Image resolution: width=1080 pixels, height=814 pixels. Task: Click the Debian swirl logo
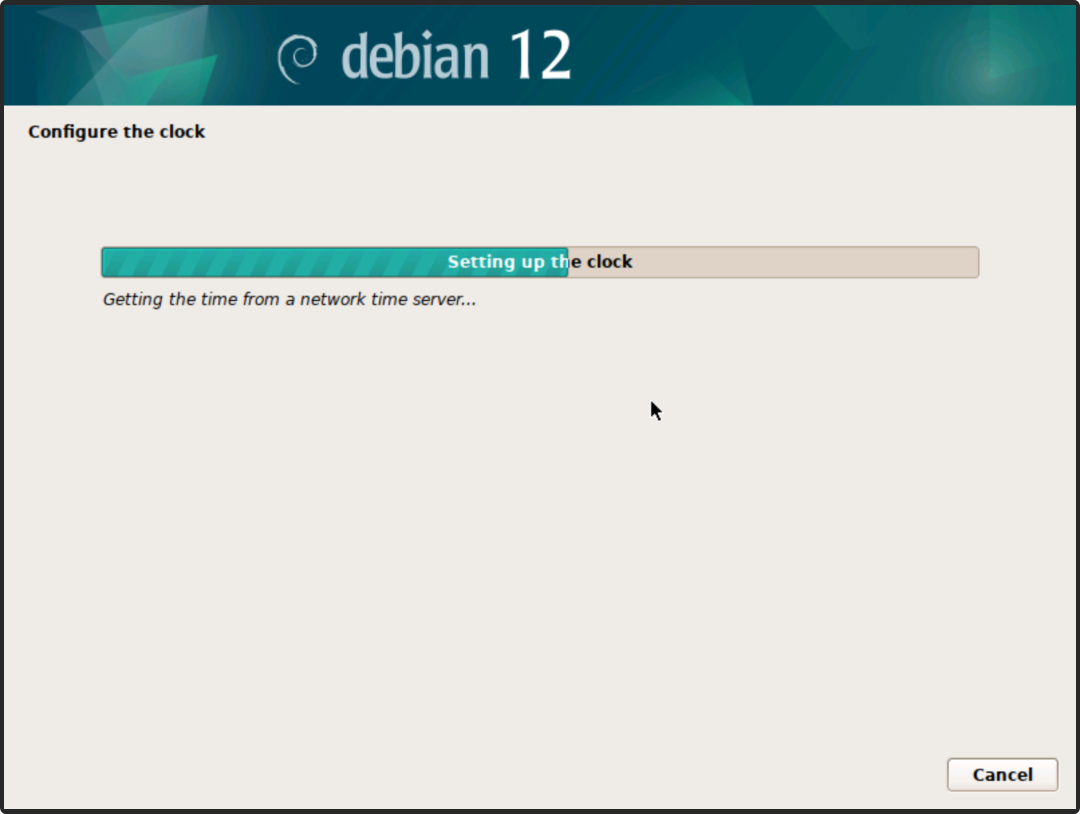tap(297, 58)
